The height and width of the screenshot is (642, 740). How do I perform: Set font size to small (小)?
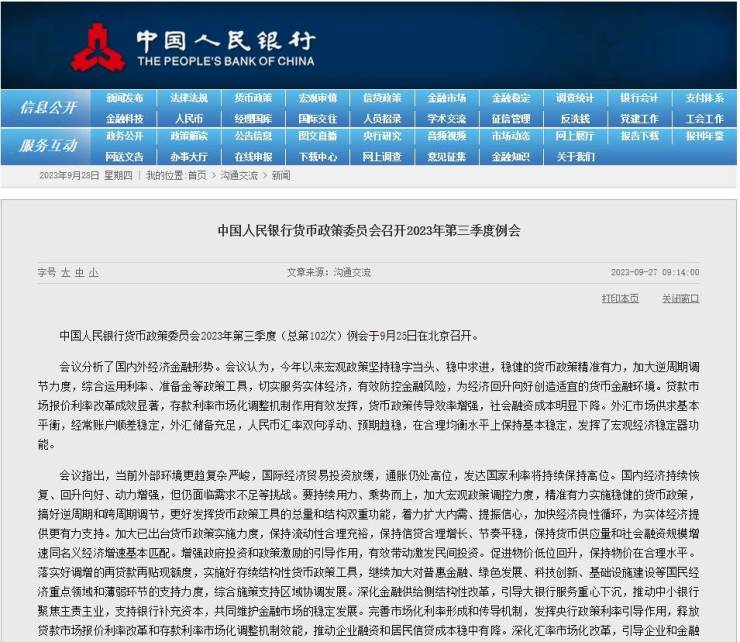93,272
